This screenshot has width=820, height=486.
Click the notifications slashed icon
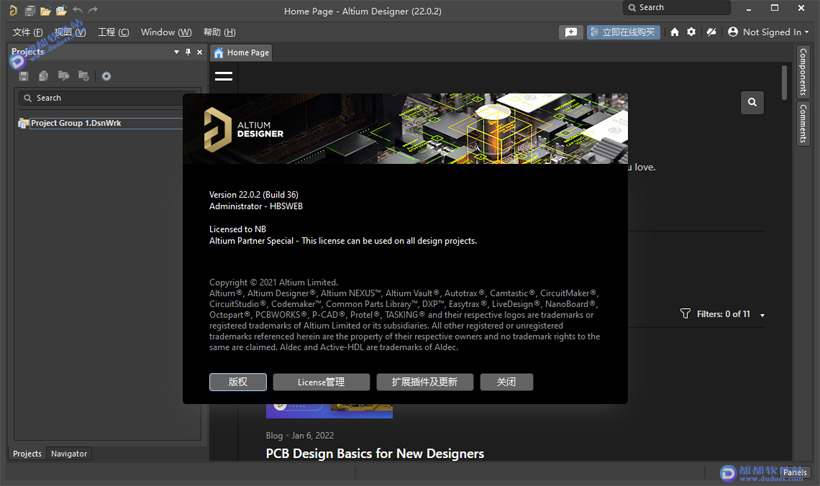(x=711, y=32)
